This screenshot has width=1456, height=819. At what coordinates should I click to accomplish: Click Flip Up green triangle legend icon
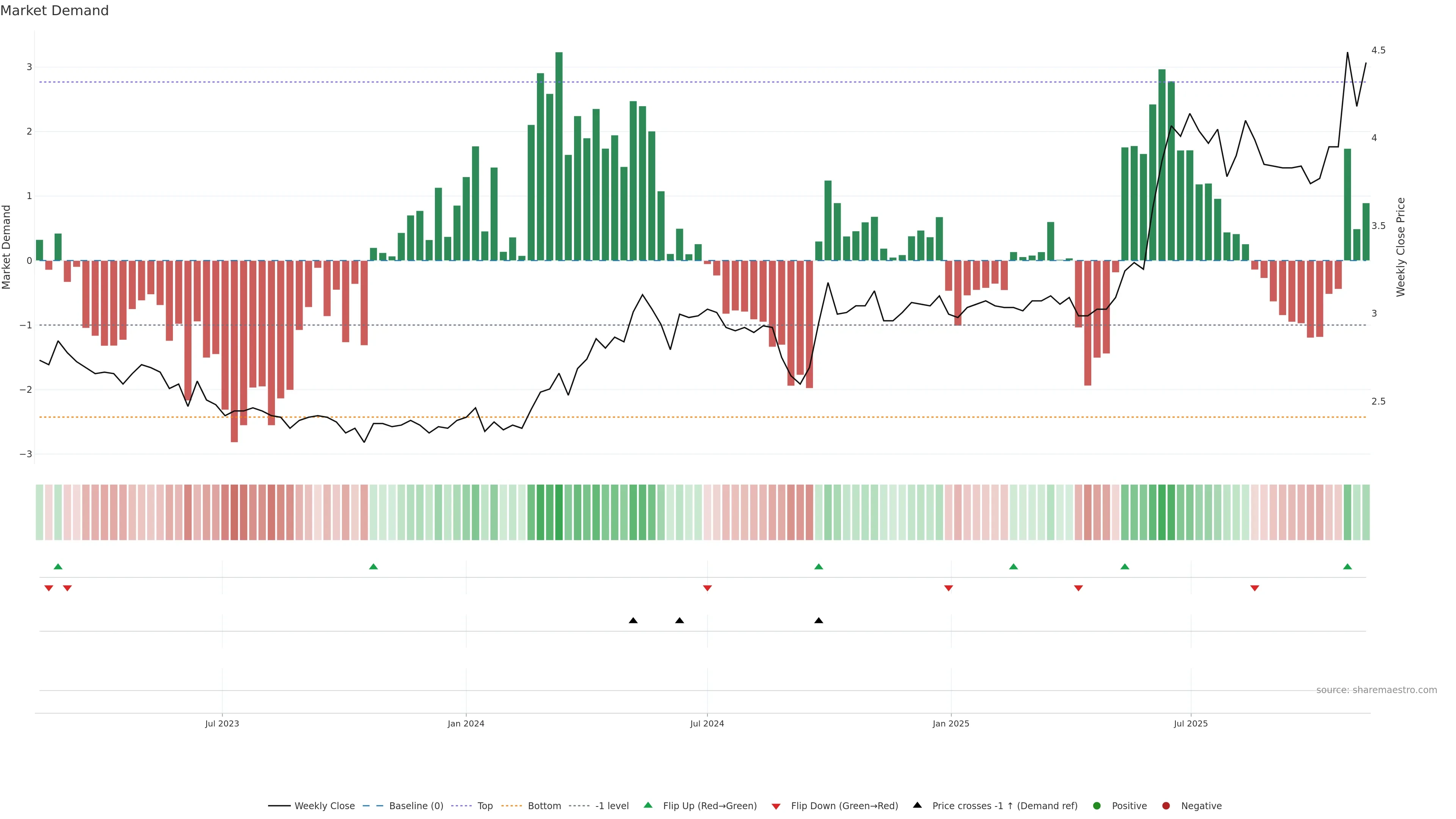pos(648,805)
